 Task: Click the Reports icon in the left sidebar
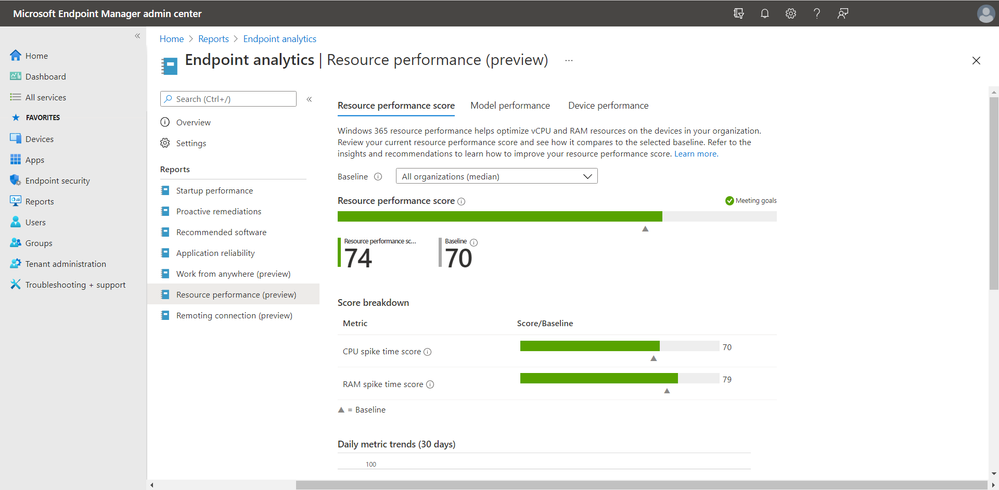click(16, 201)
